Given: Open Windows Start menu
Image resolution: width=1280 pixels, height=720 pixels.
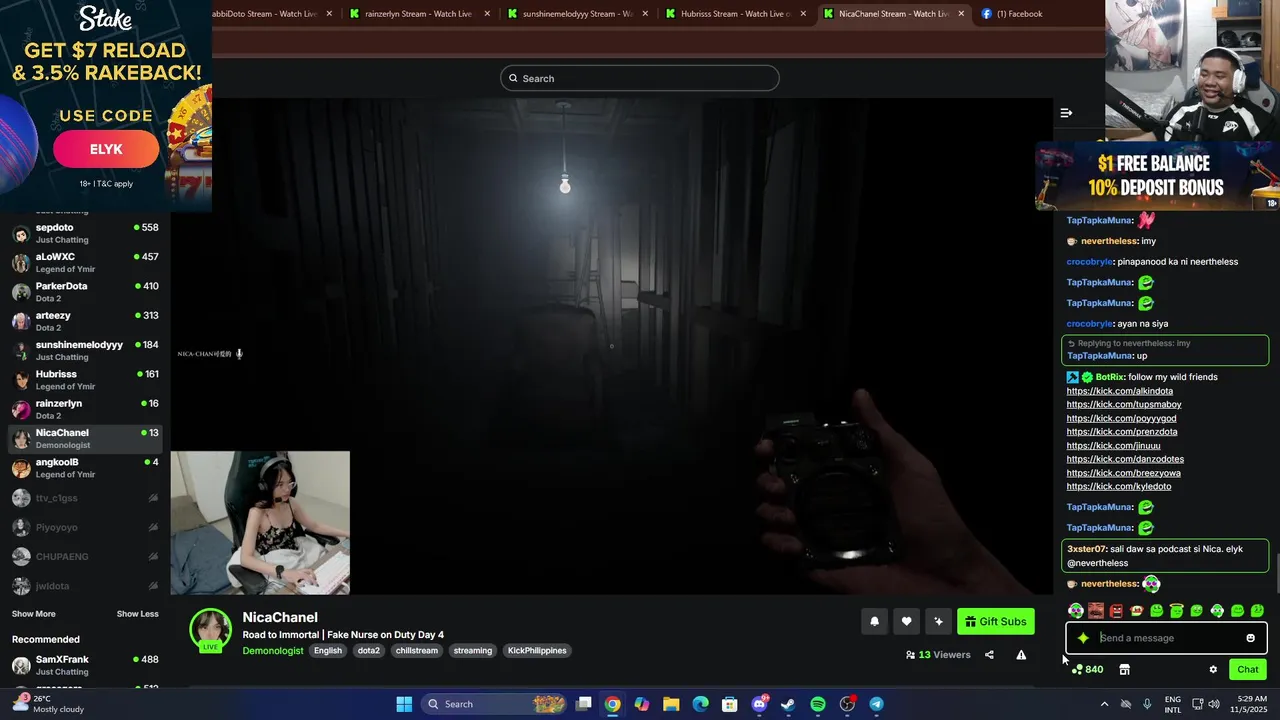Looking at the screenshot, I should 404,704.
